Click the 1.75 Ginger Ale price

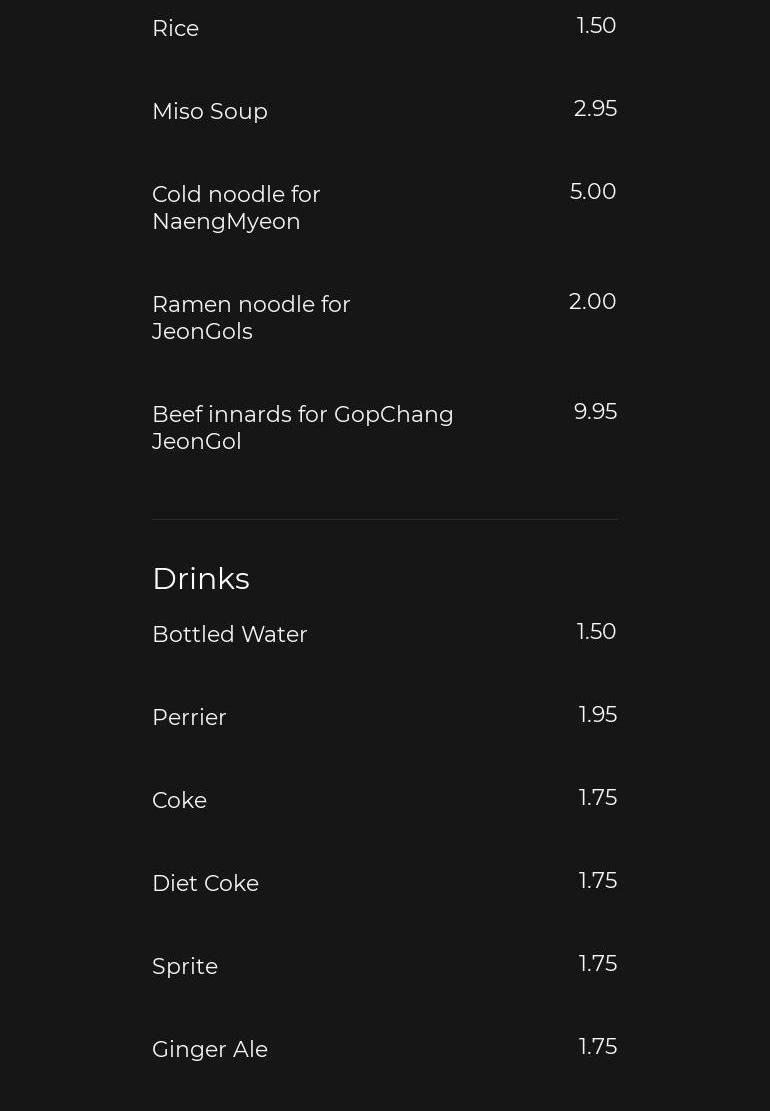coord(597,1047)
